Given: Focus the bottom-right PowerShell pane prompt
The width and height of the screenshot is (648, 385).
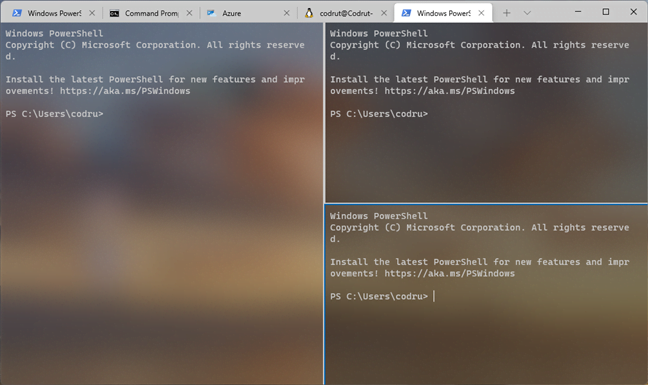Looking at the screenshot, I should (x=379, y=297).
